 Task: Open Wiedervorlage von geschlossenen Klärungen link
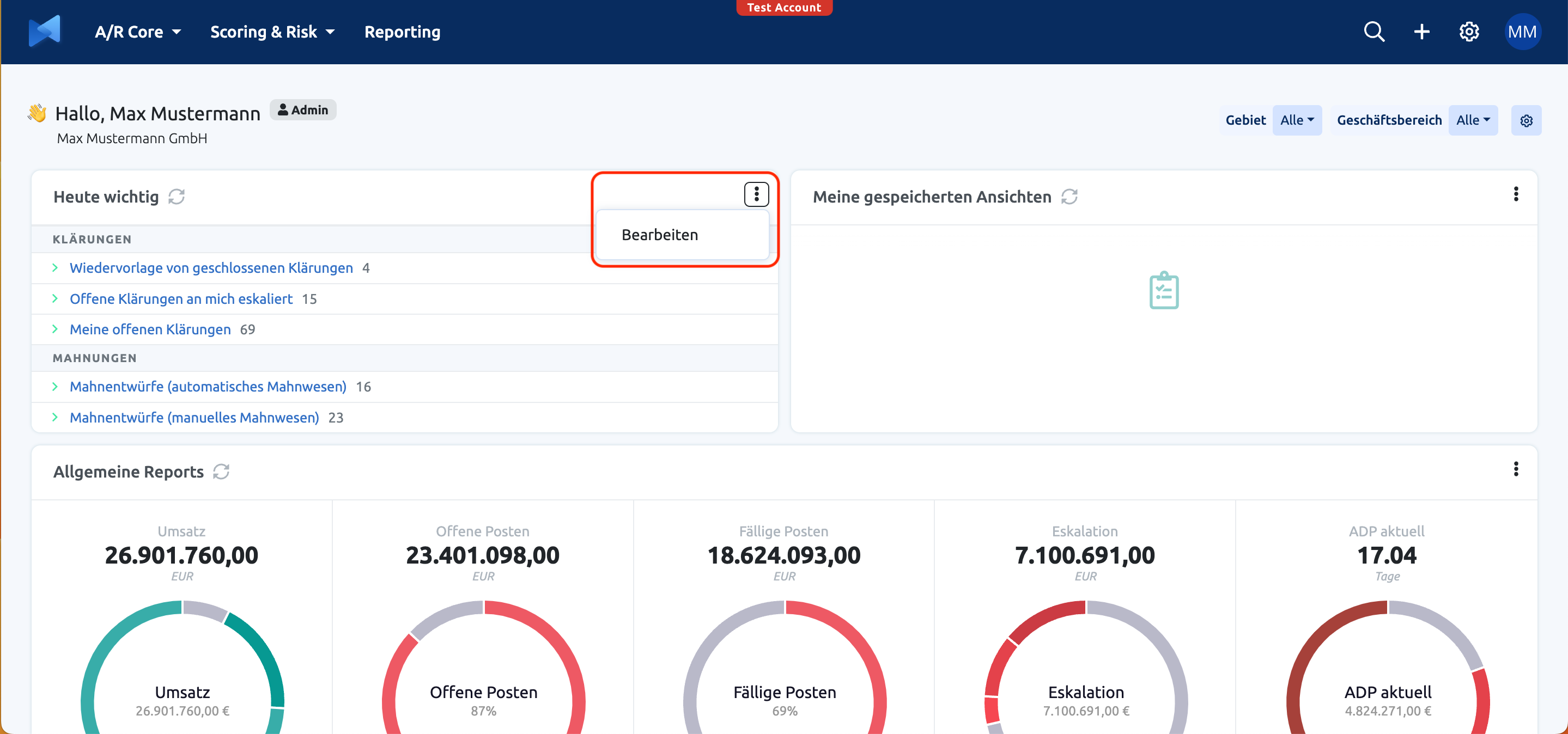[x=211, y=268]
